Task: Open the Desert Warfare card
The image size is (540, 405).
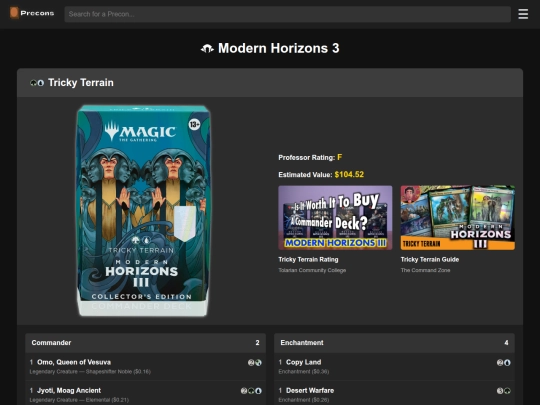Action: pyautogui.click(x=310, y=390)
